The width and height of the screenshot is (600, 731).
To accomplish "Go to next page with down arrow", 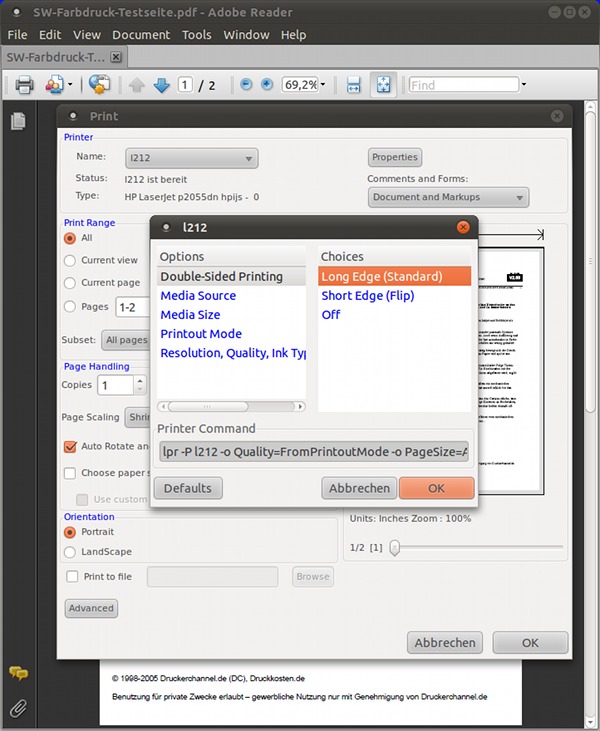I will (161, 85).
